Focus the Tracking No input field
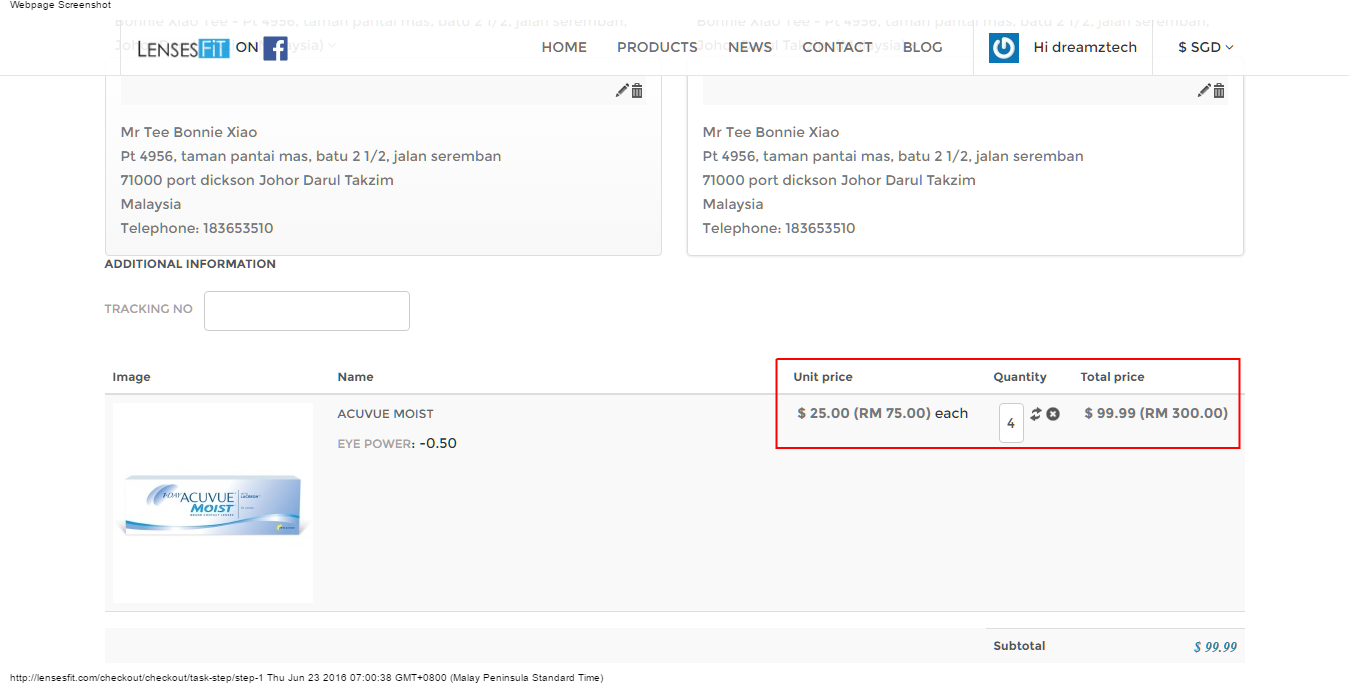 pyautogui.click(x=307, y=311)
